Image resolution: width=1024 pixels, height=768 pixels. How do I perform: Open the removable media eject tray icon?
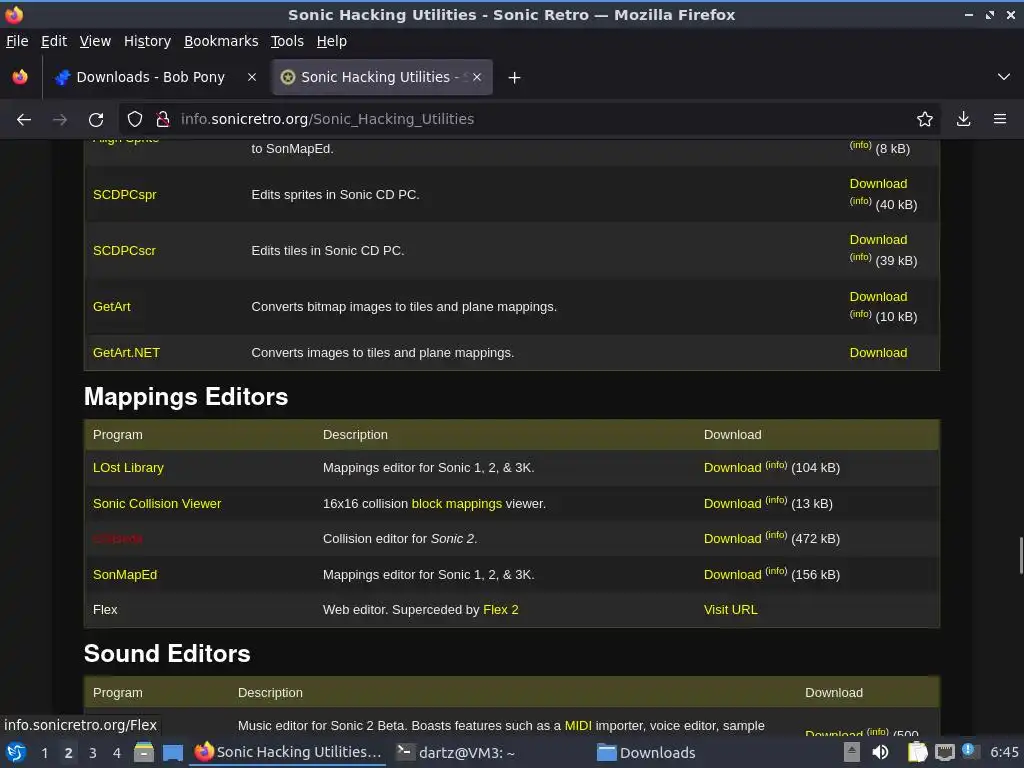[852, 752]
